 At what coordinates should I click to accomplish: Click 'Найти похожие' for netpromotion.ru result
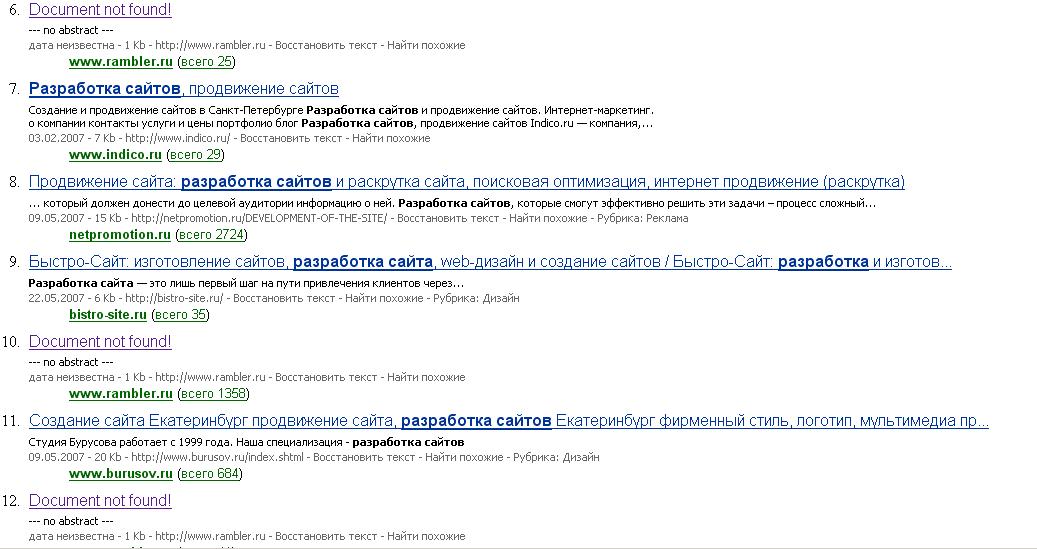pyautogui.click(x=548, y=218)
